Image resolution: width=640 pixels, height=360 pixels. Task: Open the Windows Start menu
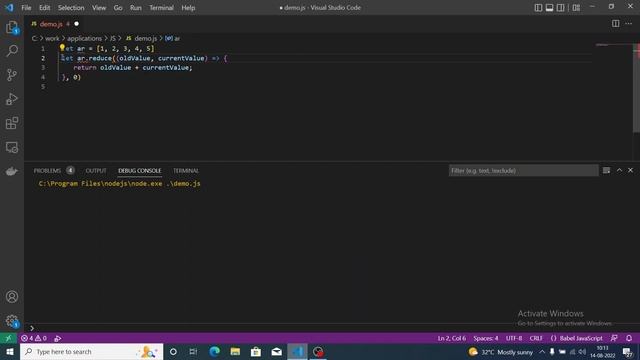pyautogui.click(x=10, y=352)
